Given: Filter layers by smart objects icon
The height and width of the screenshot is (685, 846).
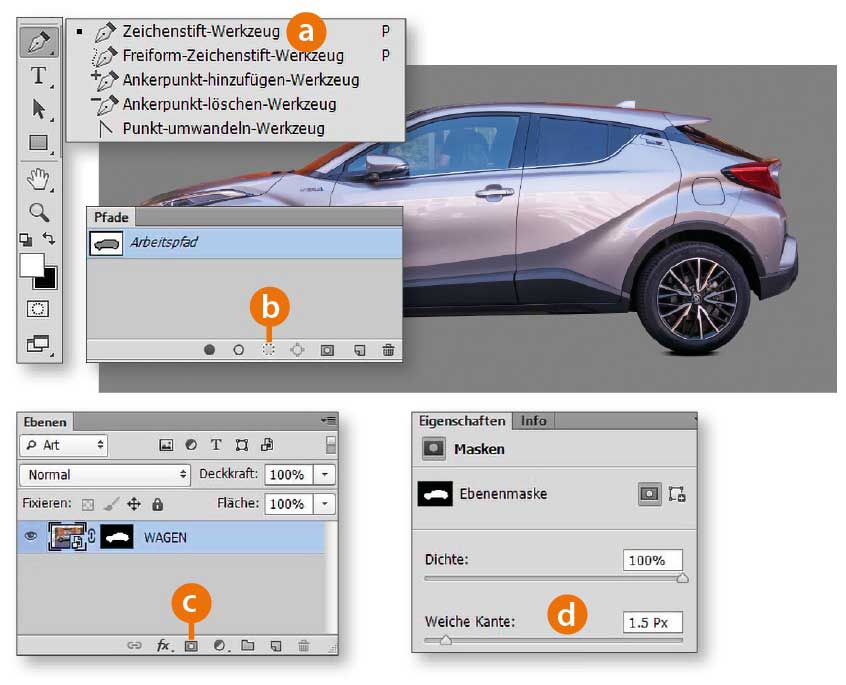Looking at the screenshot, I should (x=267, y=445).
